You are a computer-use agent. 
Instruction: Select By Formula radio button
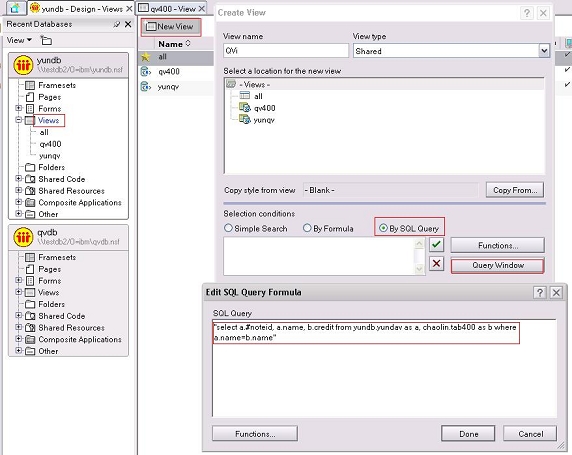pyautogui.click(x=307, y=228)
